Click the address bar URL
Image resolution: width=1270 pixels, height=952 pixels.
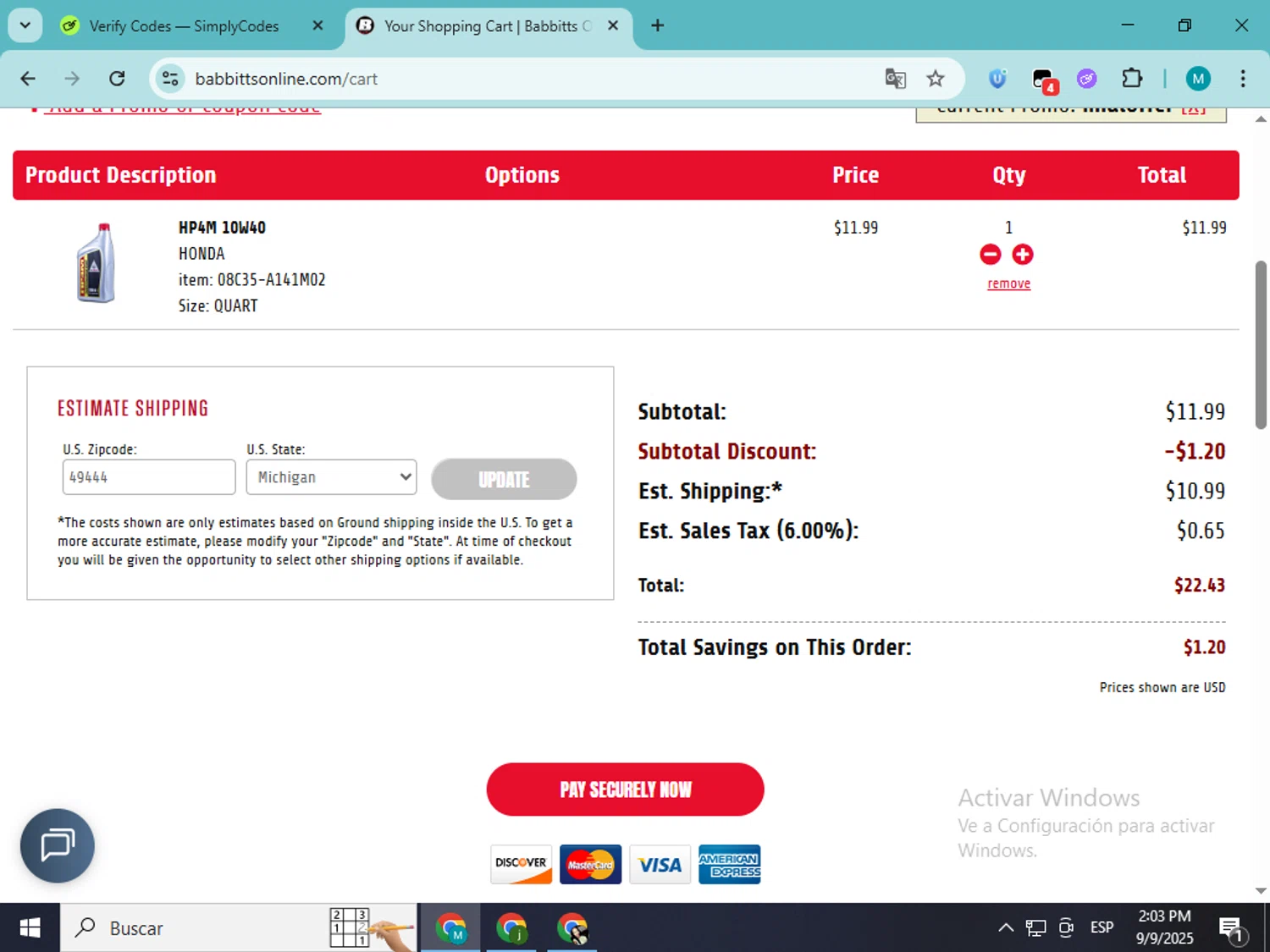286,79
